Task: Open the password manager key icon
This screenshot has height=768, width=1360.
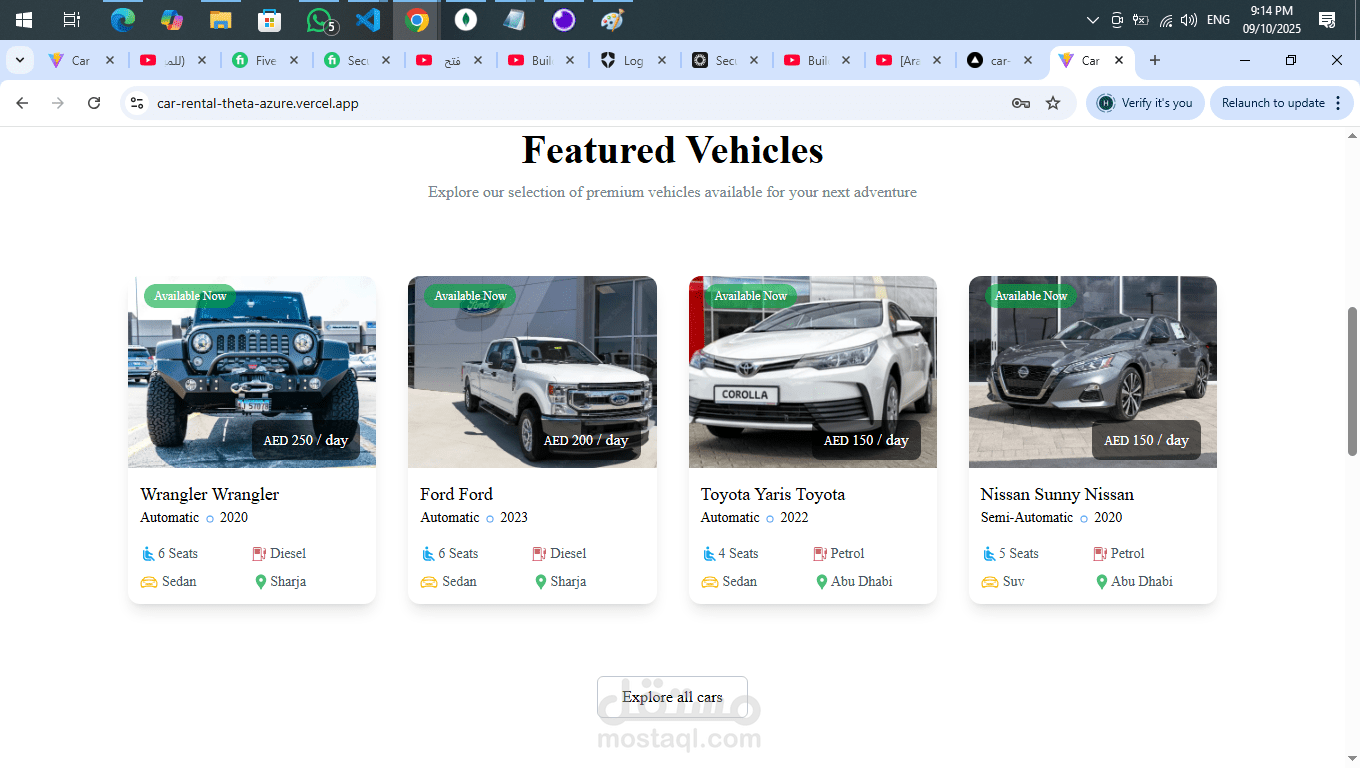Action: (x=1020, y=103)
